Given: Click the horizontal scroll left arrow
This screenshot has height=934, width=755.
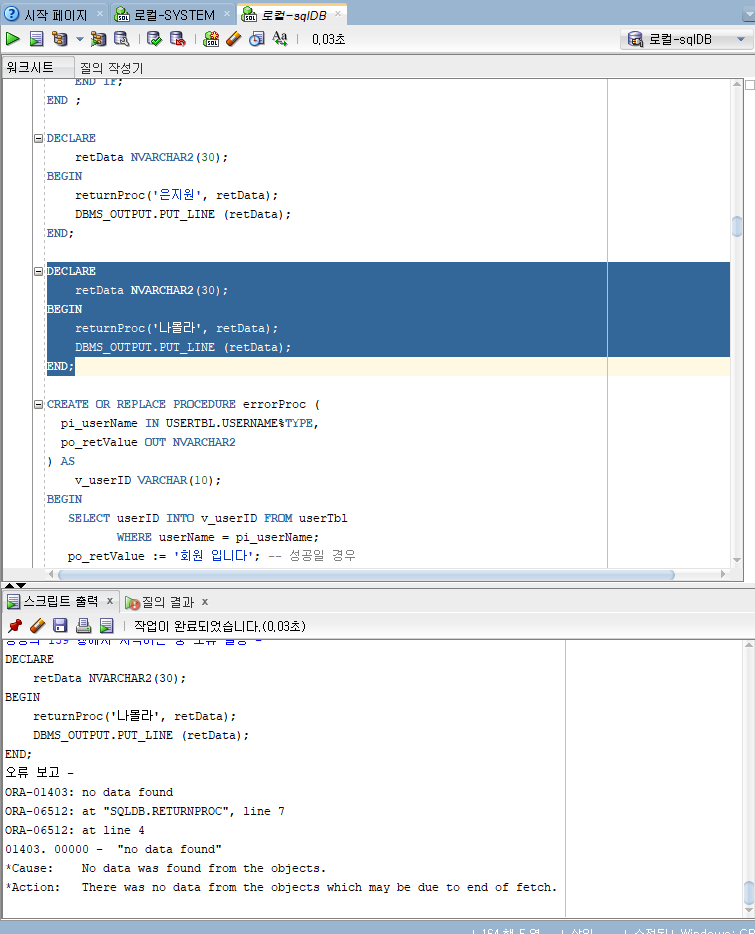Looking at the screenshot, I should coord(51,574).
